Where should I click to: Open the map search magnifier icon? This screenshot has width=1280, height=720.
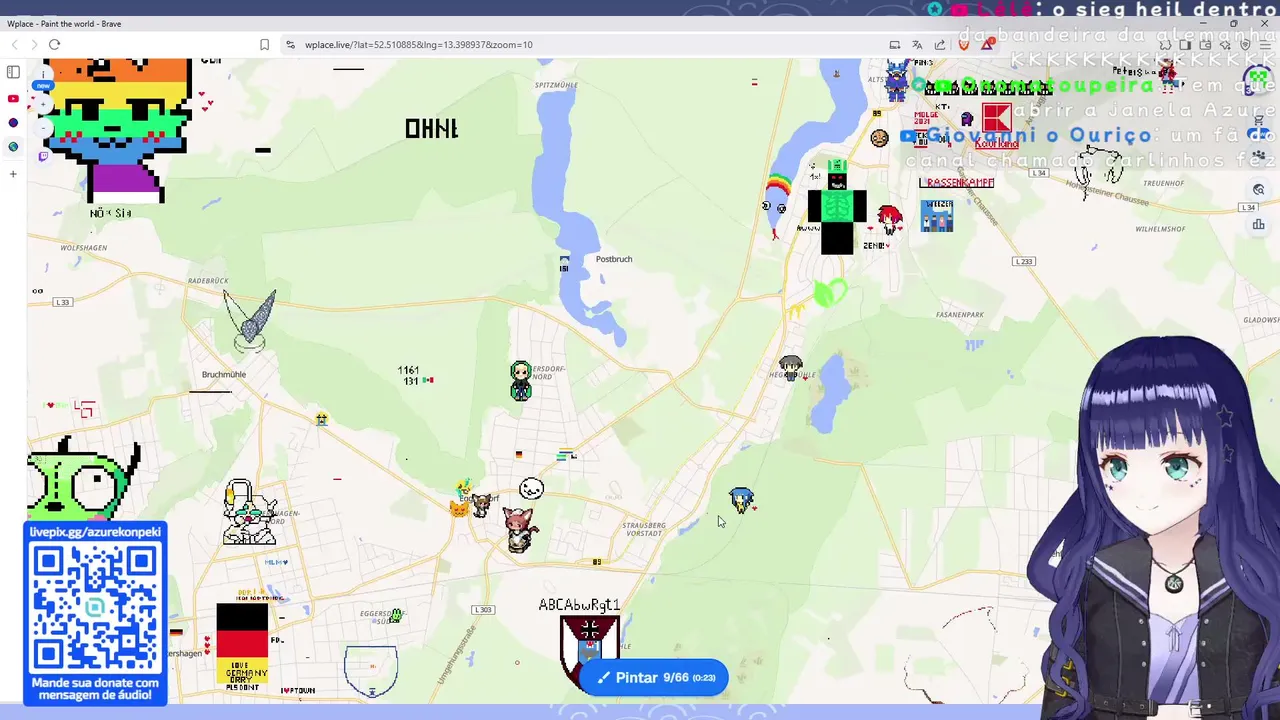coord(1259,190)
